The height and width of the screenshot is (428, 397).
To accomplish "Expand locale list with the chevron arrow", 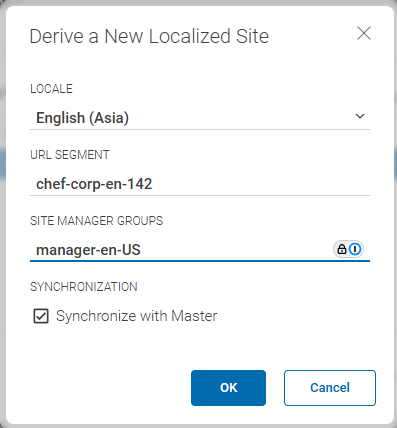I will coord(360,116).
